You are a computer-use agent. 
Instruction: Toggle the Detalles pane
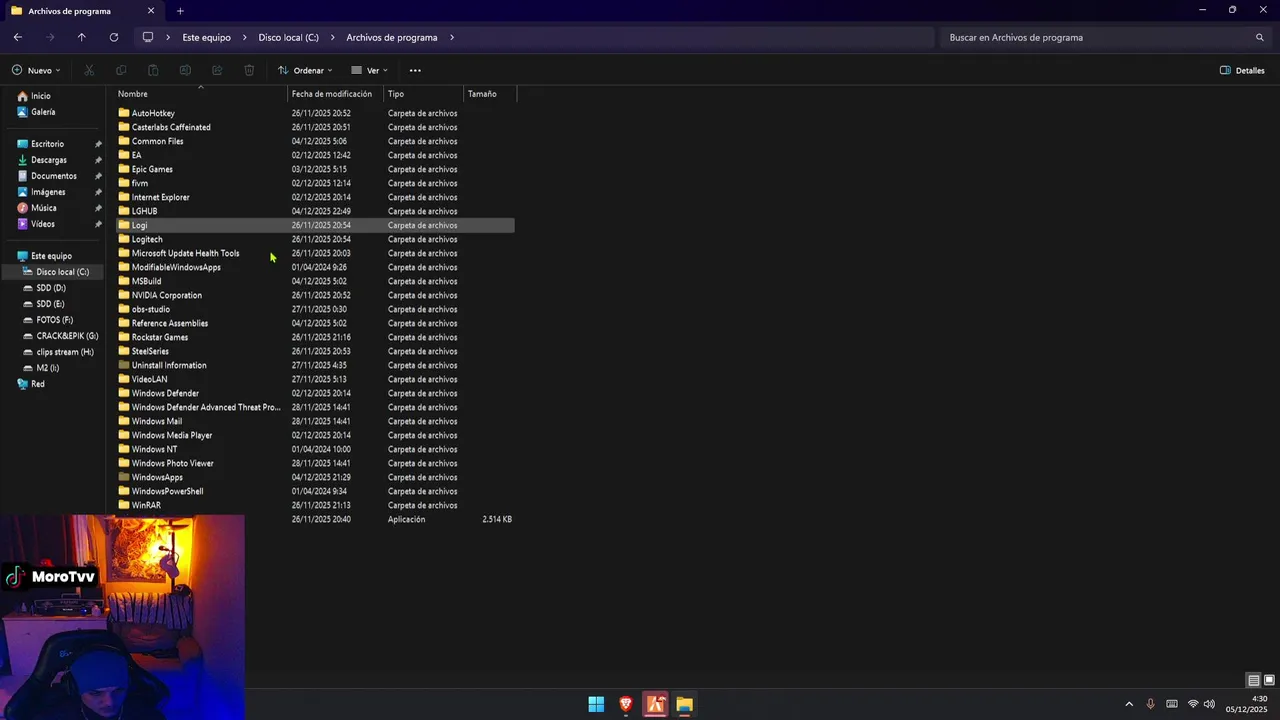pos(1242,70)
